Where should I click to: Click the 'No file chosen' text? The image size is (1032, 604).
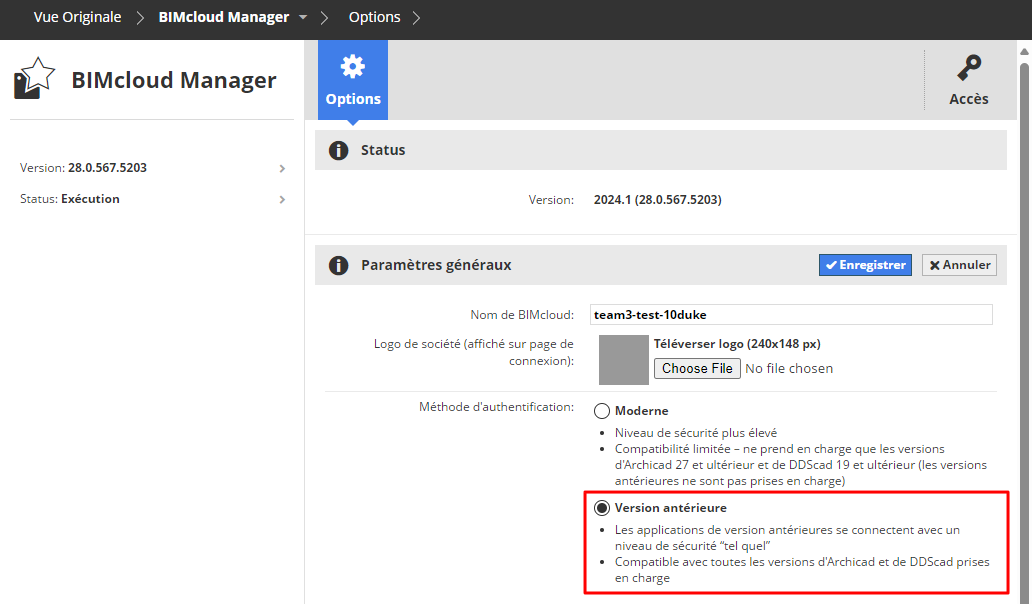789,368
